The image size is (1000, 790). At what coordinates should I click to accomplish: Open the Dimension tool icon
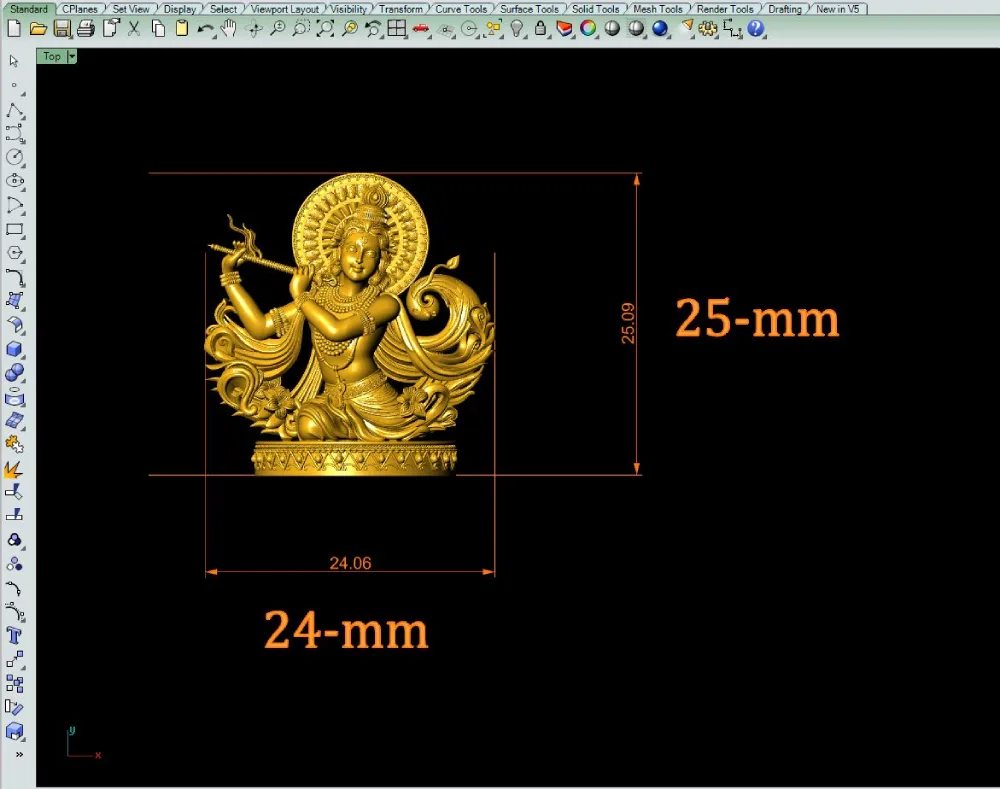(732, 29)
